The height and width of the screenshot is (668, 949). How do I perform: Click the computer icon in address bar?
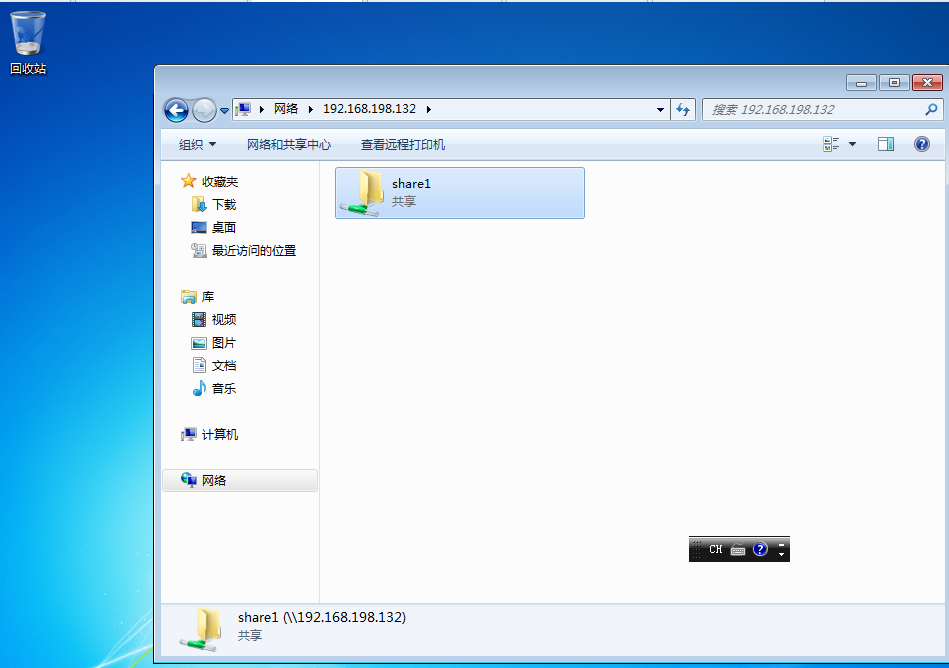pyautogui.click(x=243, y=110)
